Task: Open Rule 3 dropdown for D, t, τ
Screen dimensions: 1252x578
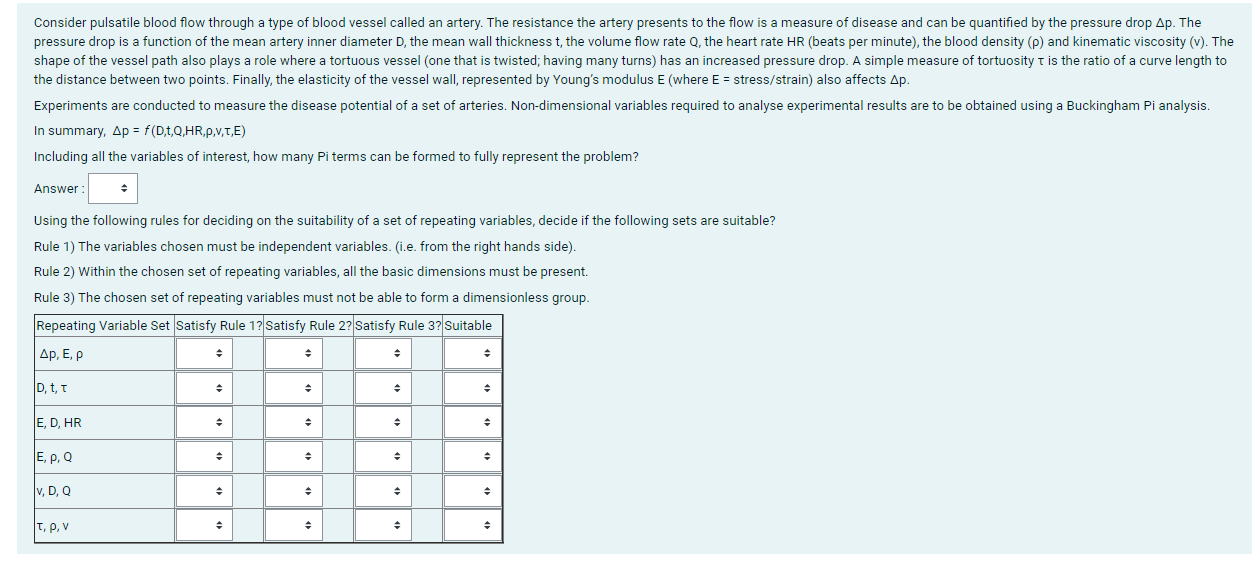Action: click(x=383, y=388)
